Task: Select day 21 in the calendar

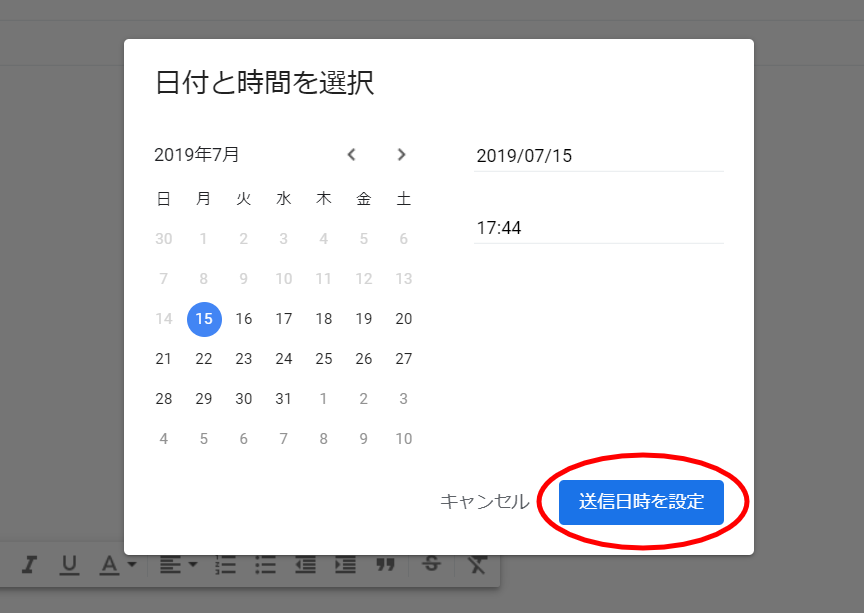Action: [164, 359]
